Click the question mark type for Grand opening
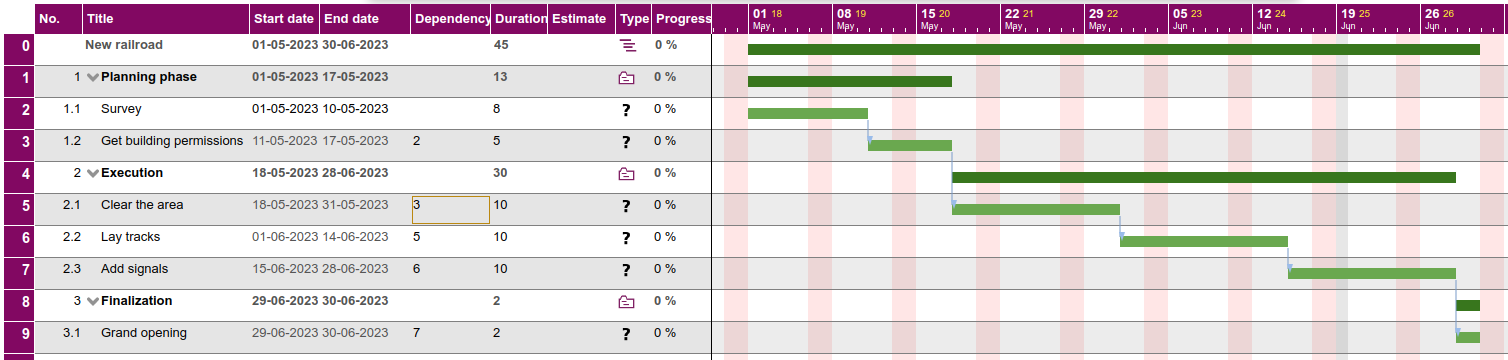 pos(627,334)
